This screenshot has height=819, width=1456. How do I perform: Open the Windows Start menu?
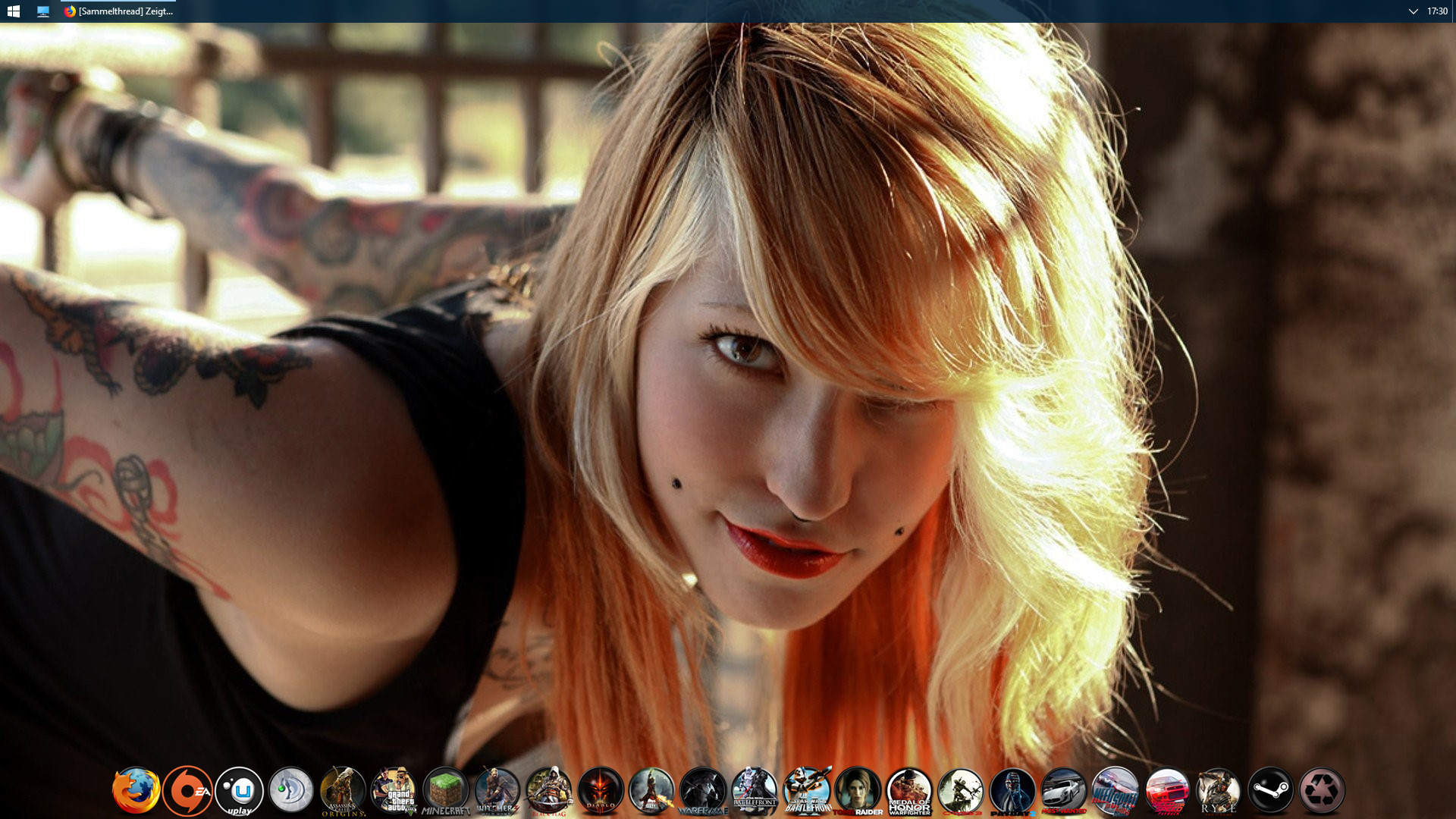tap(13, 11)
